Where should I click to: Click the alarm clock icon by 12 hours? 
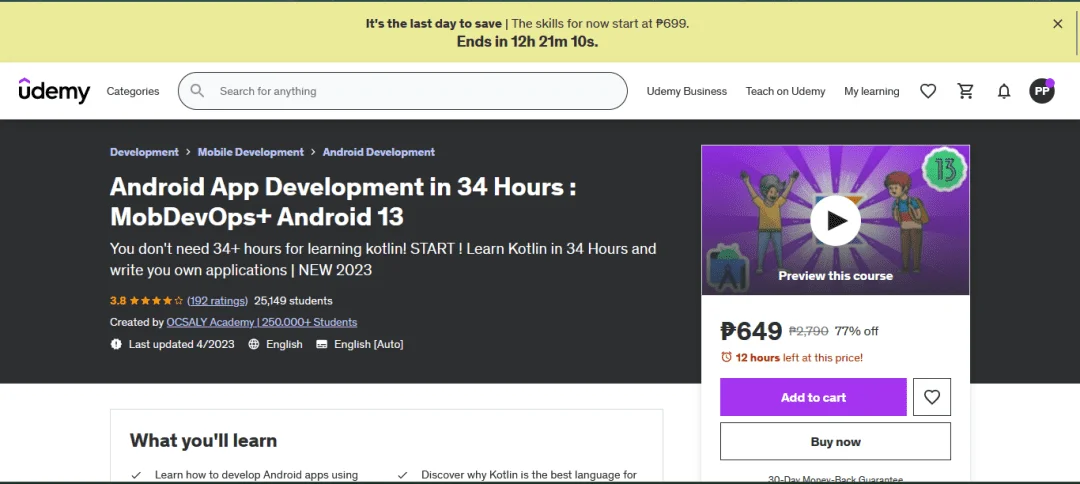(726, 357)
